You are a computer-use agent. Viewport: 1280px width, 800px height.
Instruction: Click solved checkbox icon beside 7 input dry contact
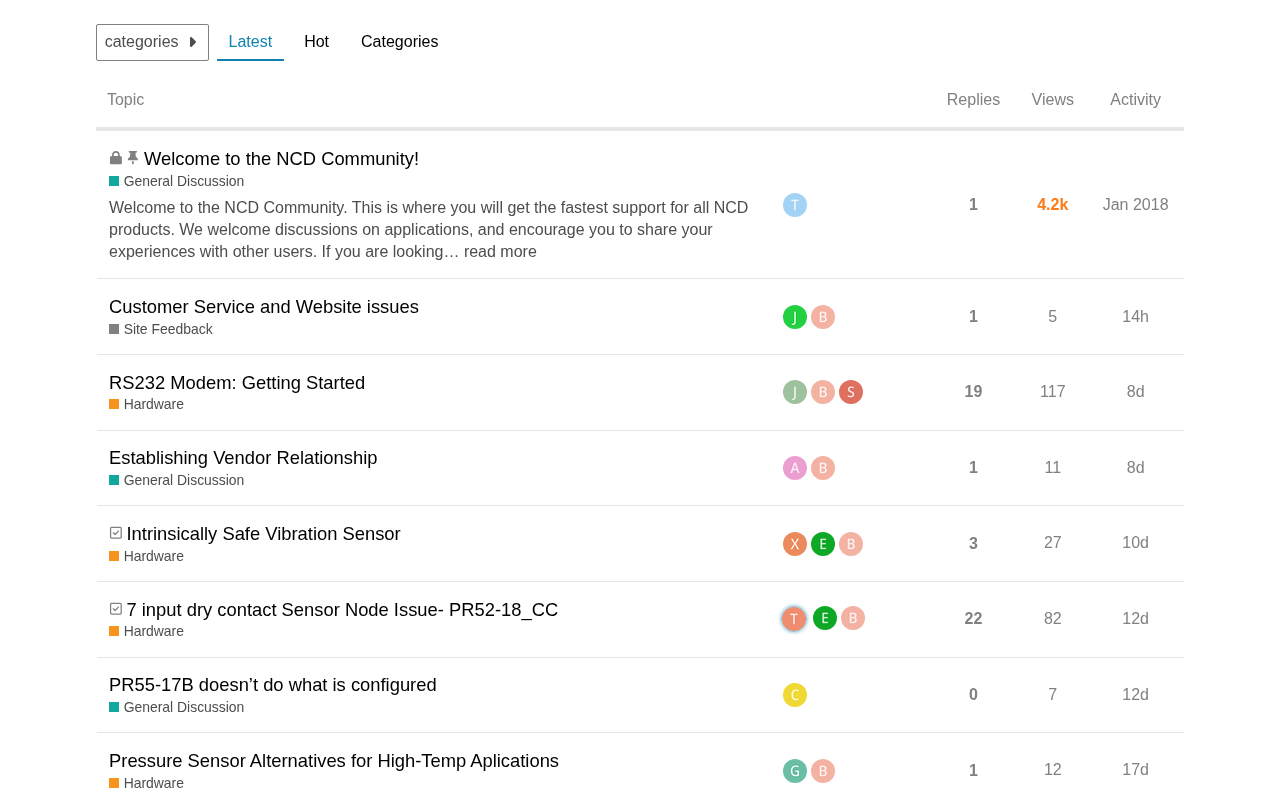pos(116,609)
